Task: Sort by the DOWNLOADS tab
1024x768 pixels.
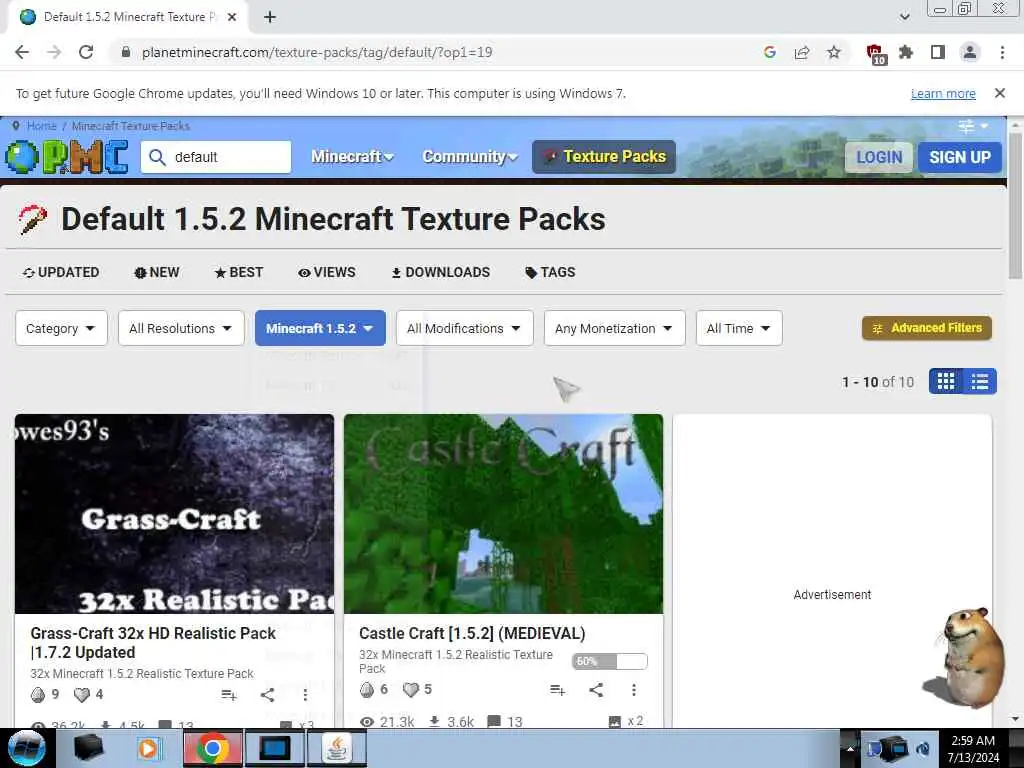Action: [x=441, y=272]
